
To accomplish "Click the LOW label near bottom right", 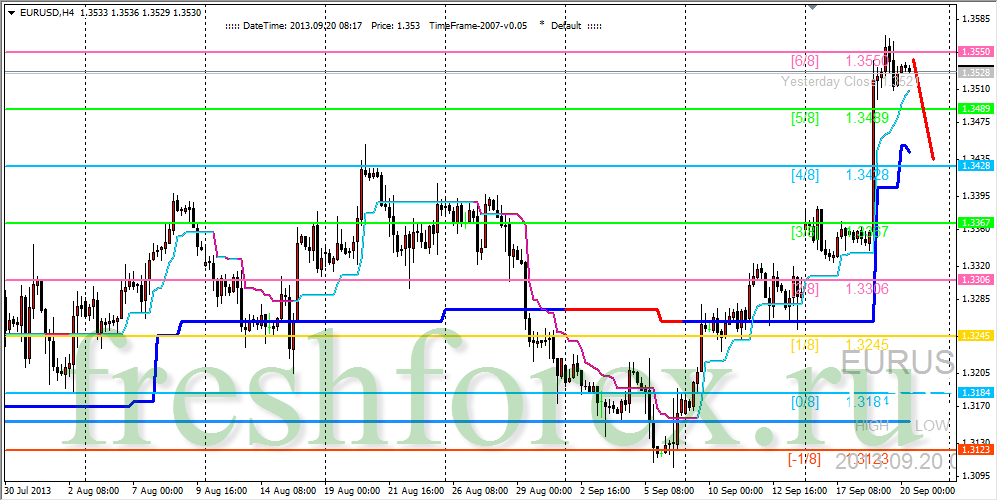I will pos(932,426).
